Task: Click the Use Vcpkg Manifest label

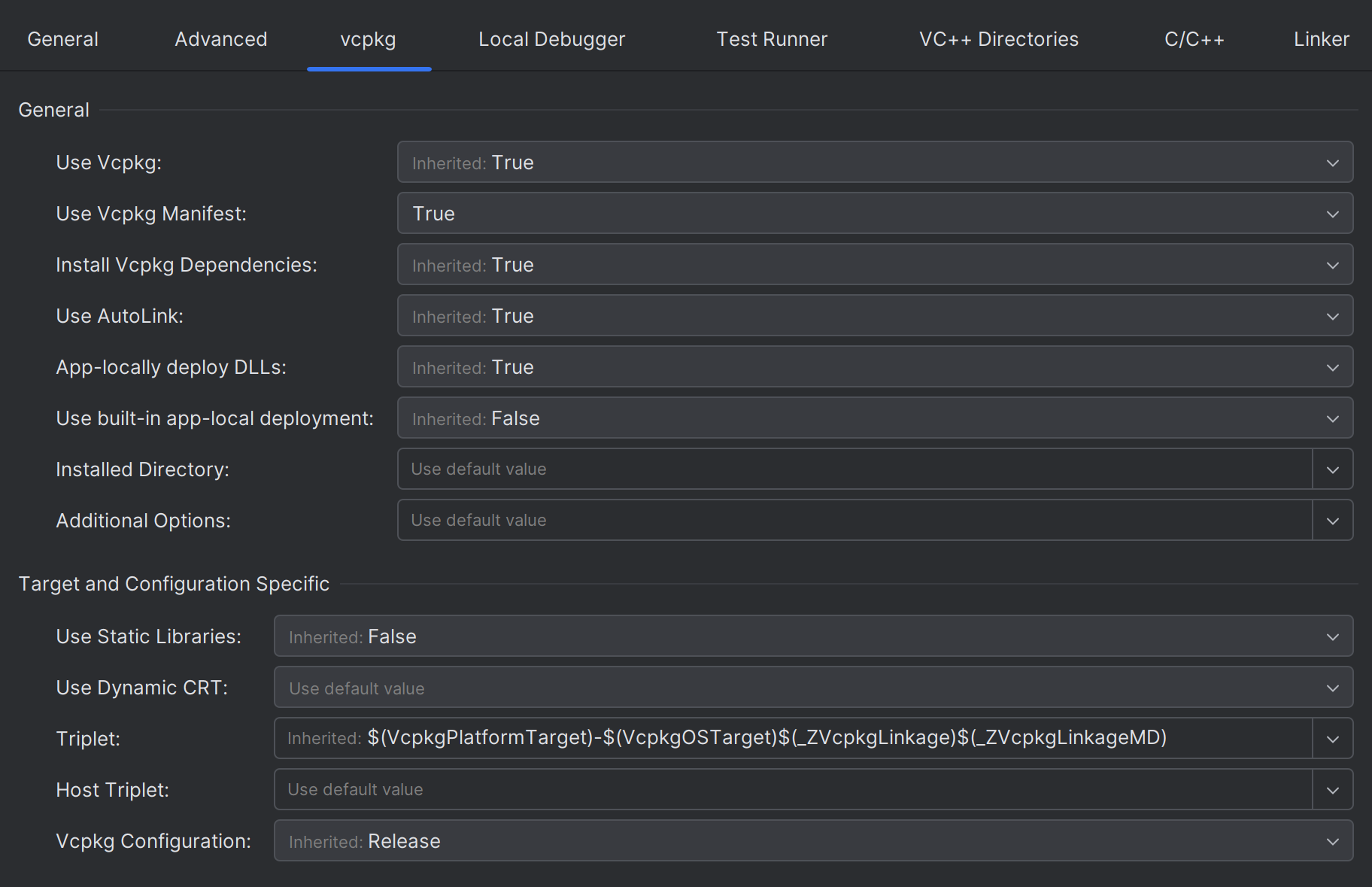Action: point(151,214)
